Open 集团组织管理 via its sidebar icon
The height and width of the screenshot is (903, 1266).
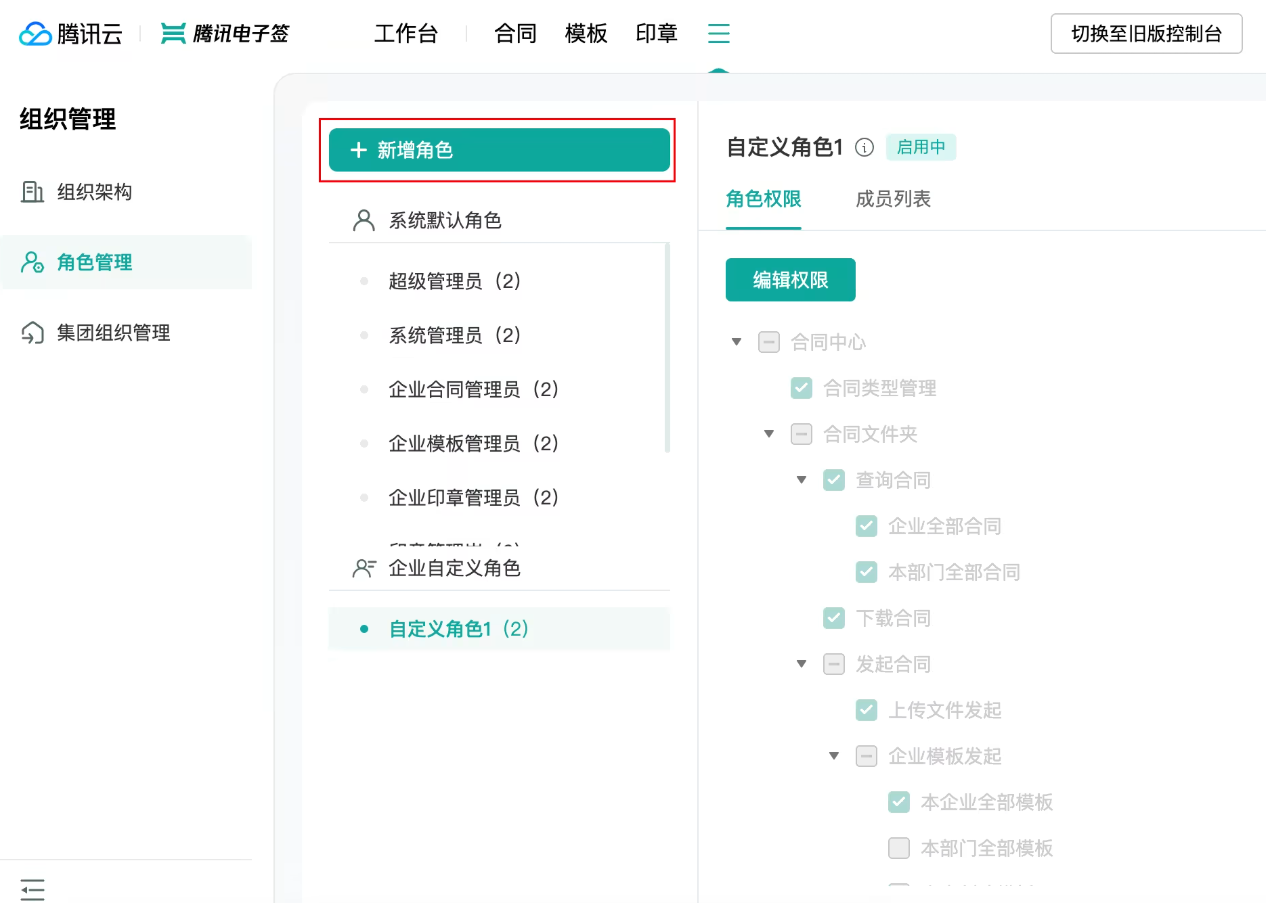31,332
